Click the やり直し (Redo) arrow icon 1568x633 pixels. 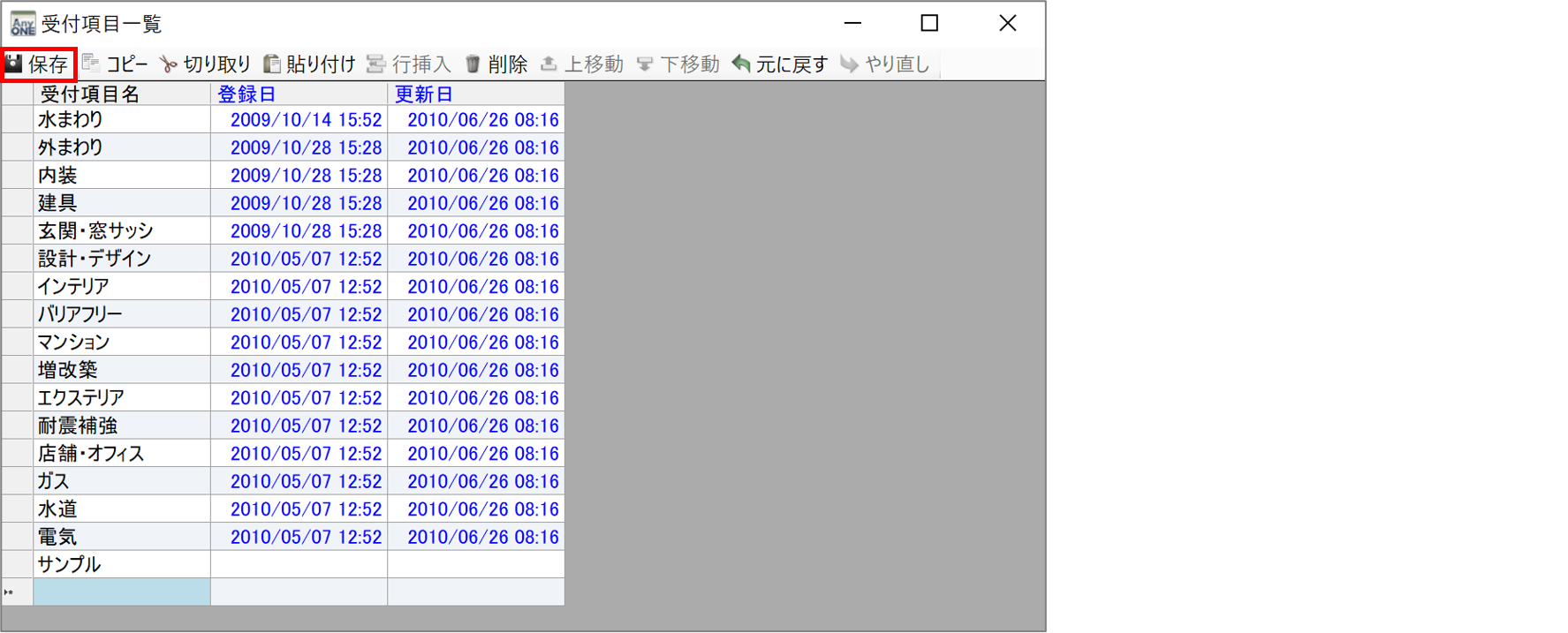pos(849,64)
